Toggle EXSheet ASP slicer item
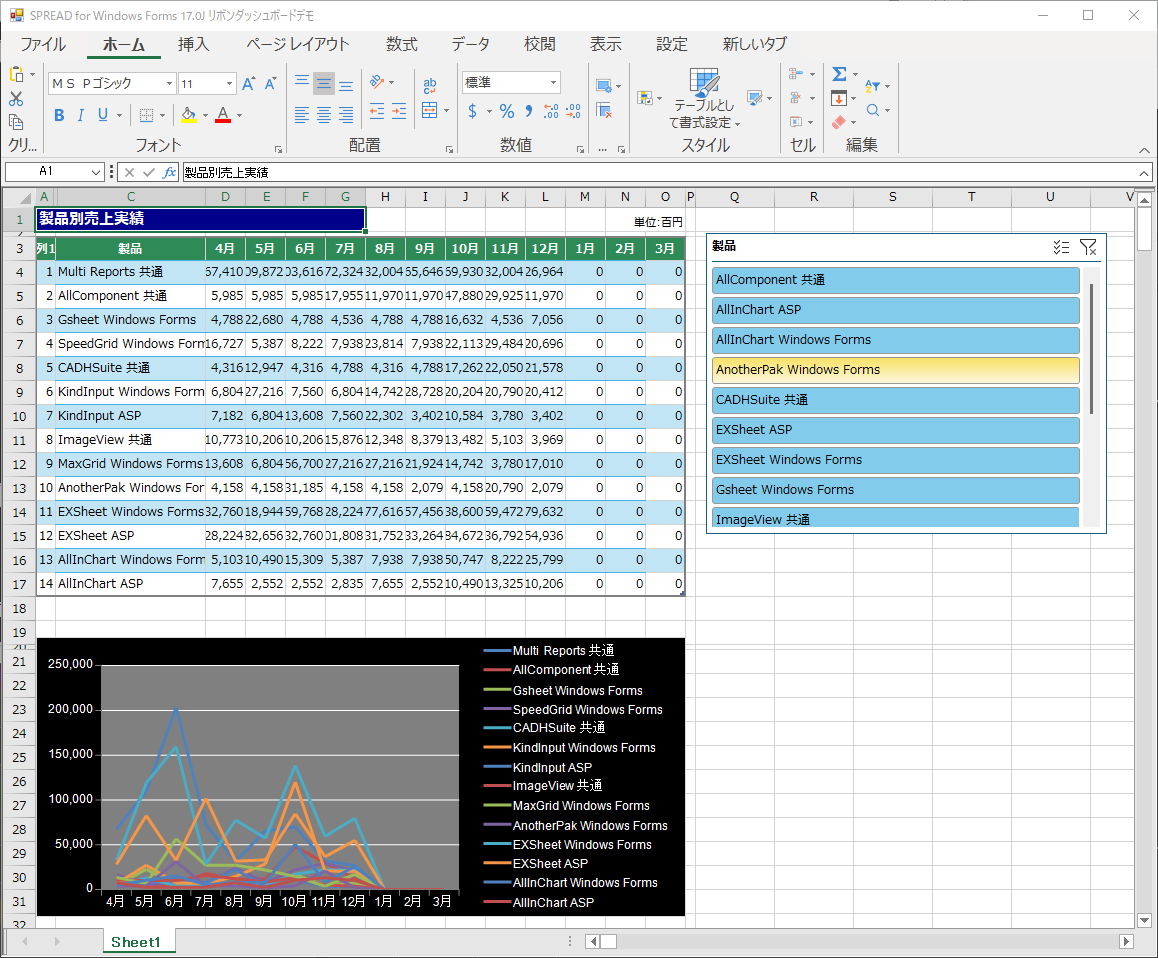The width and height of the screenshot is (1158, 958). [x=895, y=430]
